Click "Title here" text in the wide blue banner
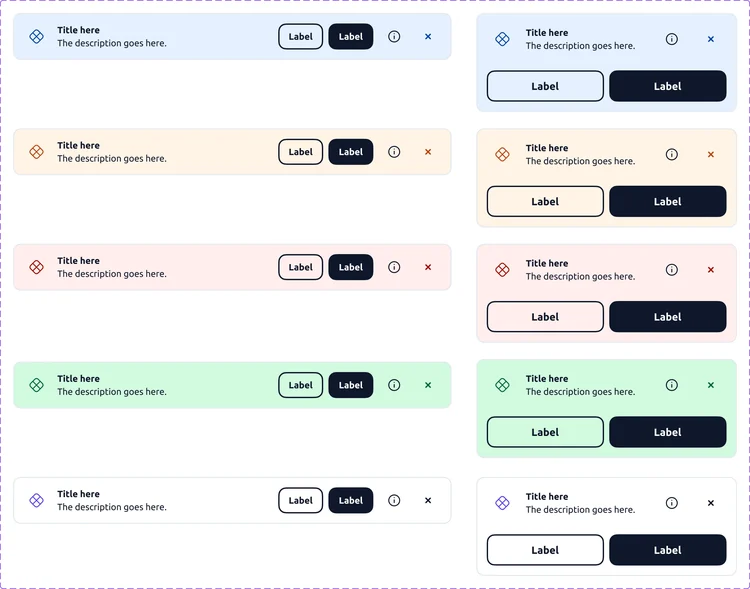This screenshot has width=750, height=589. (x=78, y=30)
